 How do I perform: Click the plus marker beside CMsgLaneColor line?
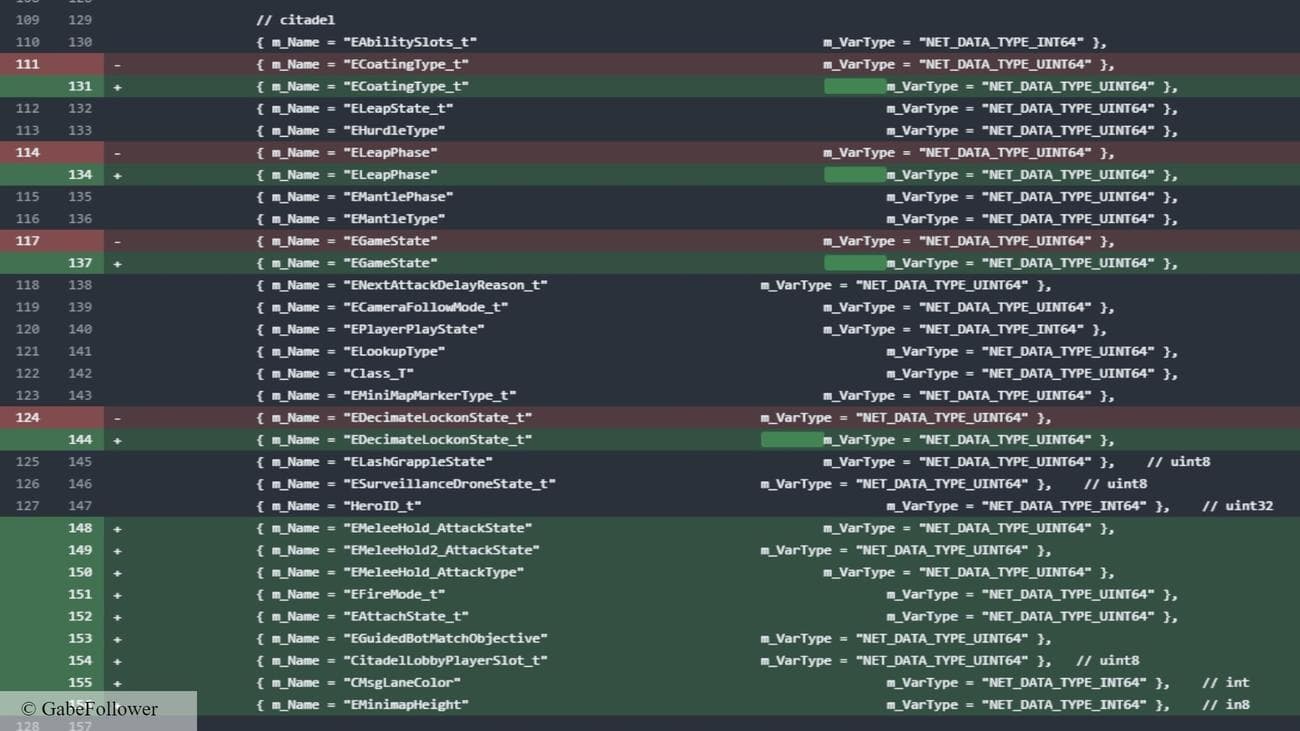point(117,683)
